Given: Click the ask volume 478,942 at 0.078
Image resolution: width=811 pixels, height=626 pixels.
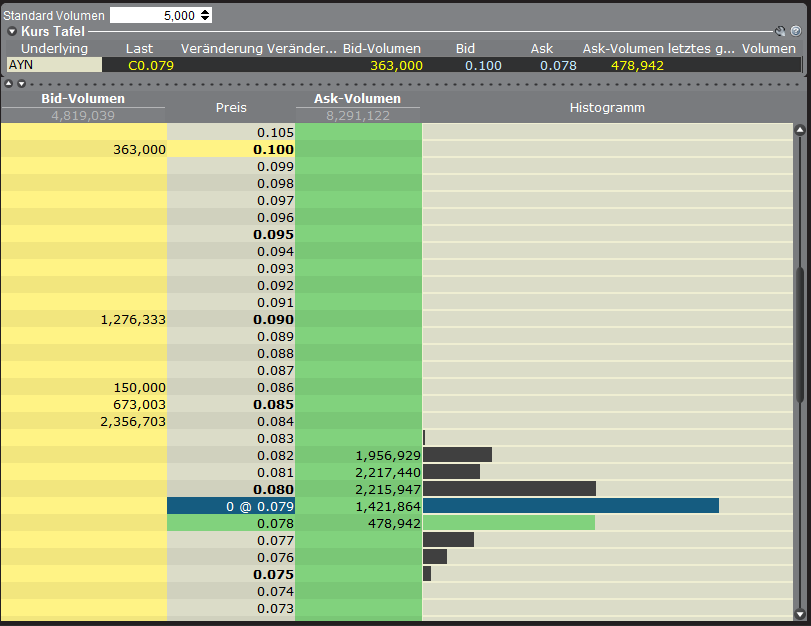Looking at the screenshot, I should pyautogui.click(x=359, y=523).
